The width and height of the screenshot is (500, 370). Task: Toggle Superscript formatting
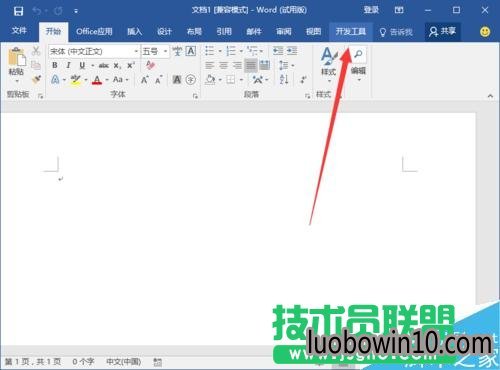tap(131, 65)
